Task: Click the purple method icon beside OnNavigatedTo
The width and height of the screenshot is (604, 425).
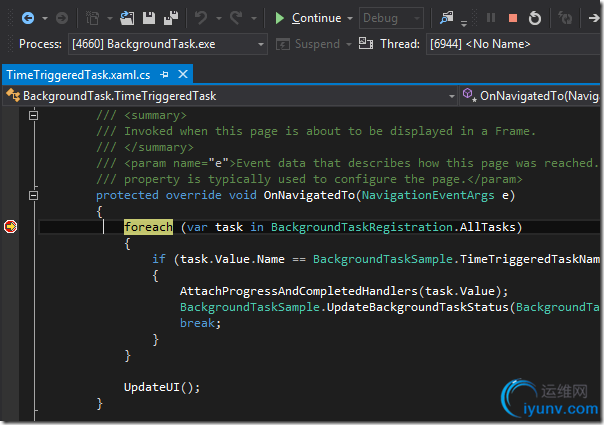Action: (469, 95)
